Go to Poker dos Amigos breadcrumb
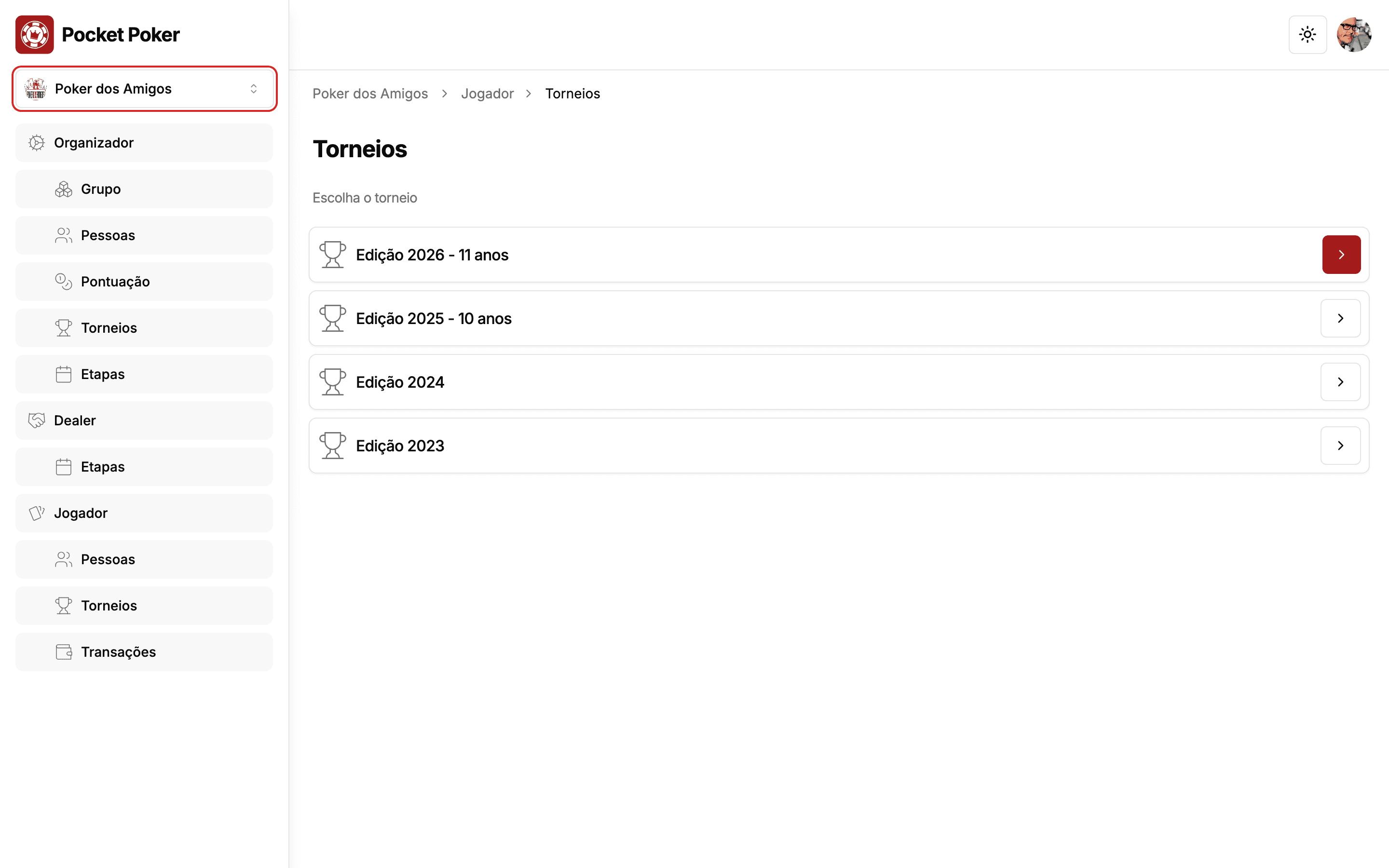The width and height of the screenshot is (1389, 868). [370, 94]
